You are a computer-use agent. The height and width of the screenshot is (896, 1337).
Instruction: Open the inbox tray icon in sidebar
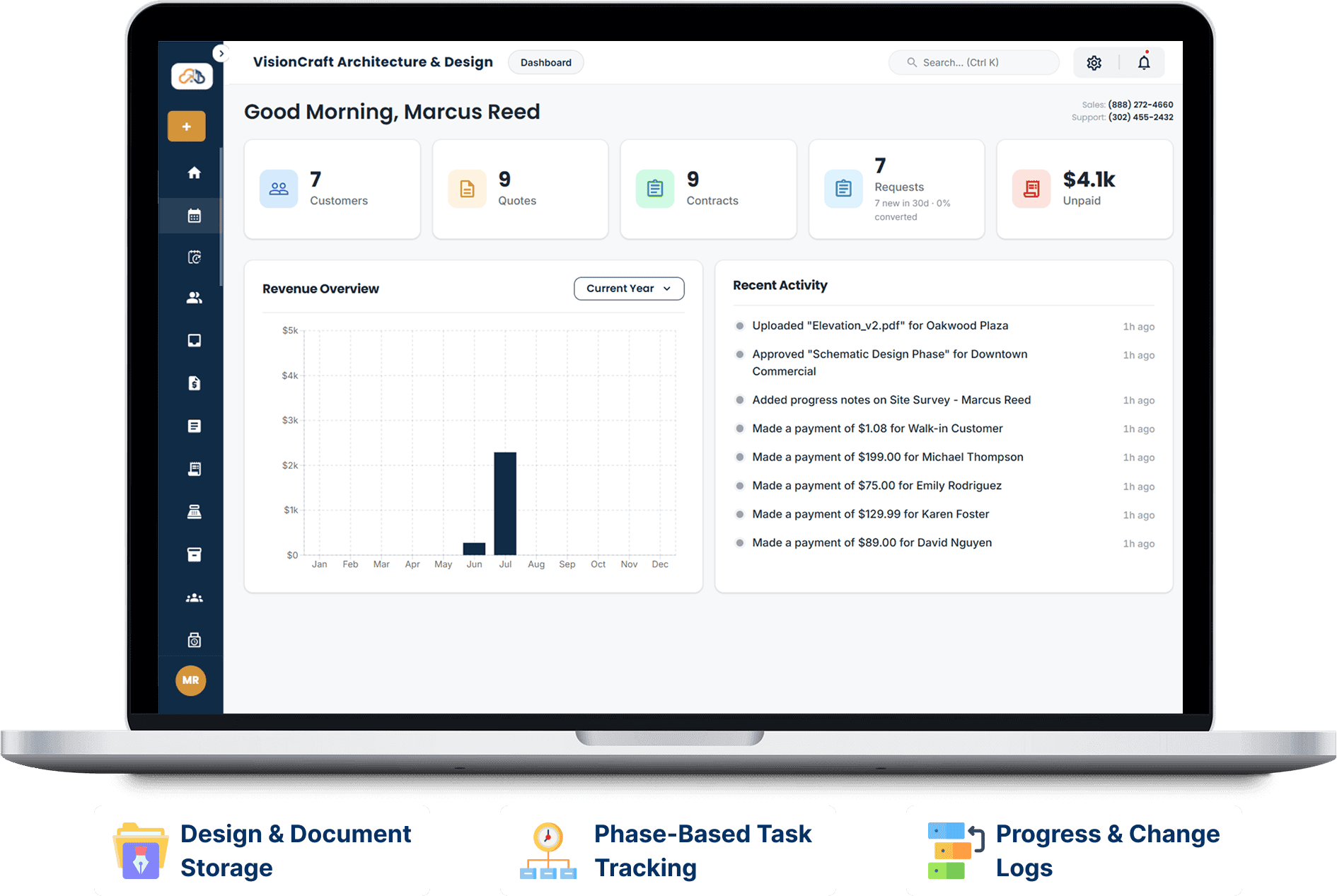tap(194, 341)
